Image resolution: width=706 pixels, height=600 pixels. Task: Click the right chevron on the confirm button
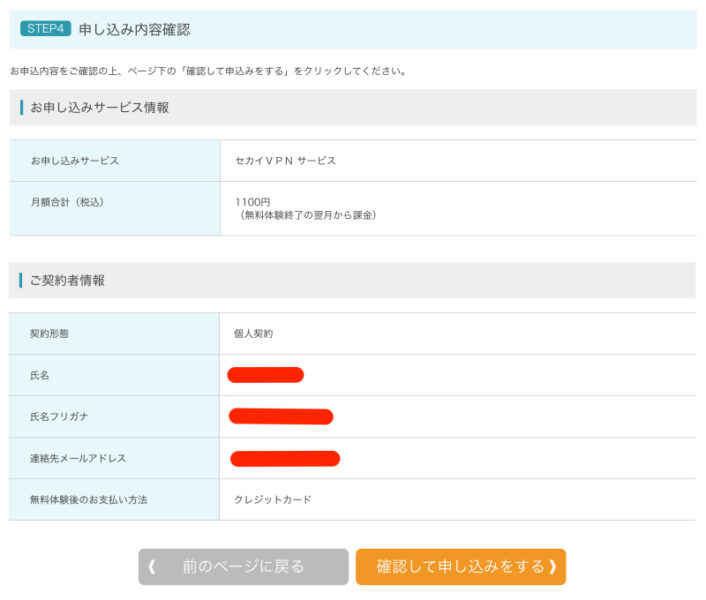pyautogui.click(x=552, y=567)
